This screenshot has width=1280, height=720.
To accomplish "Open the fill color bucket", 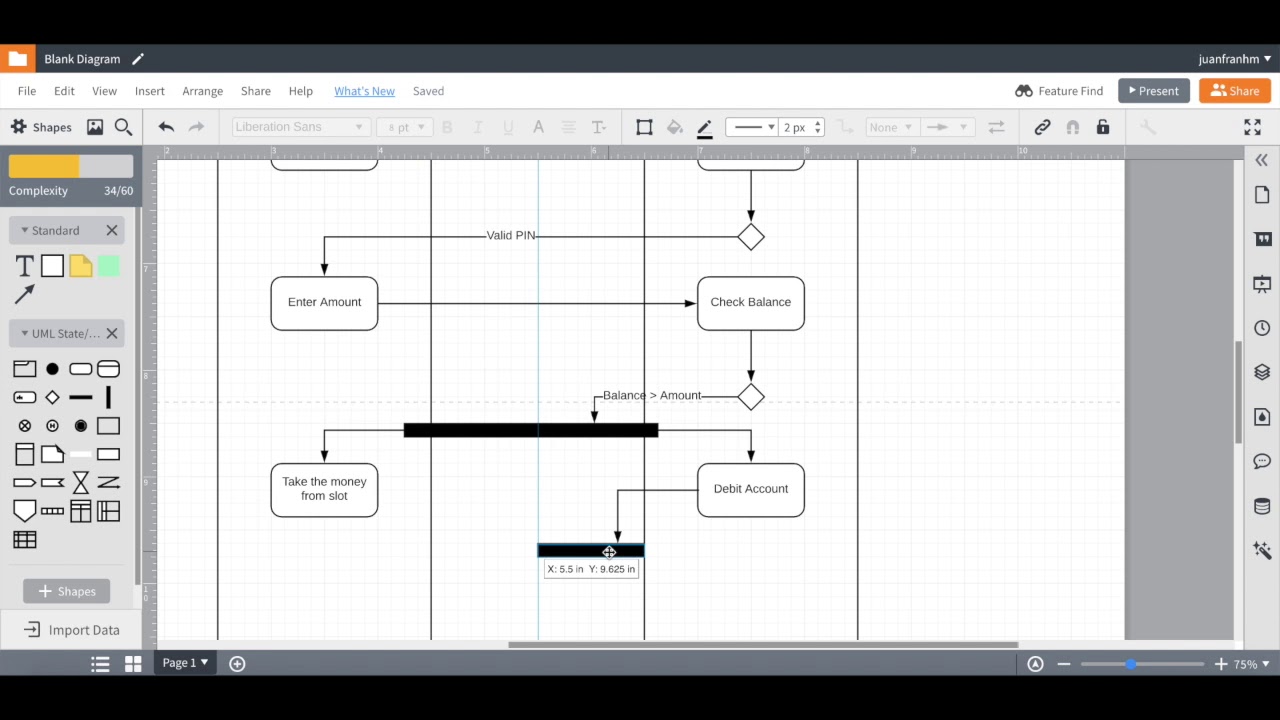I will click(x=675, y=127).
